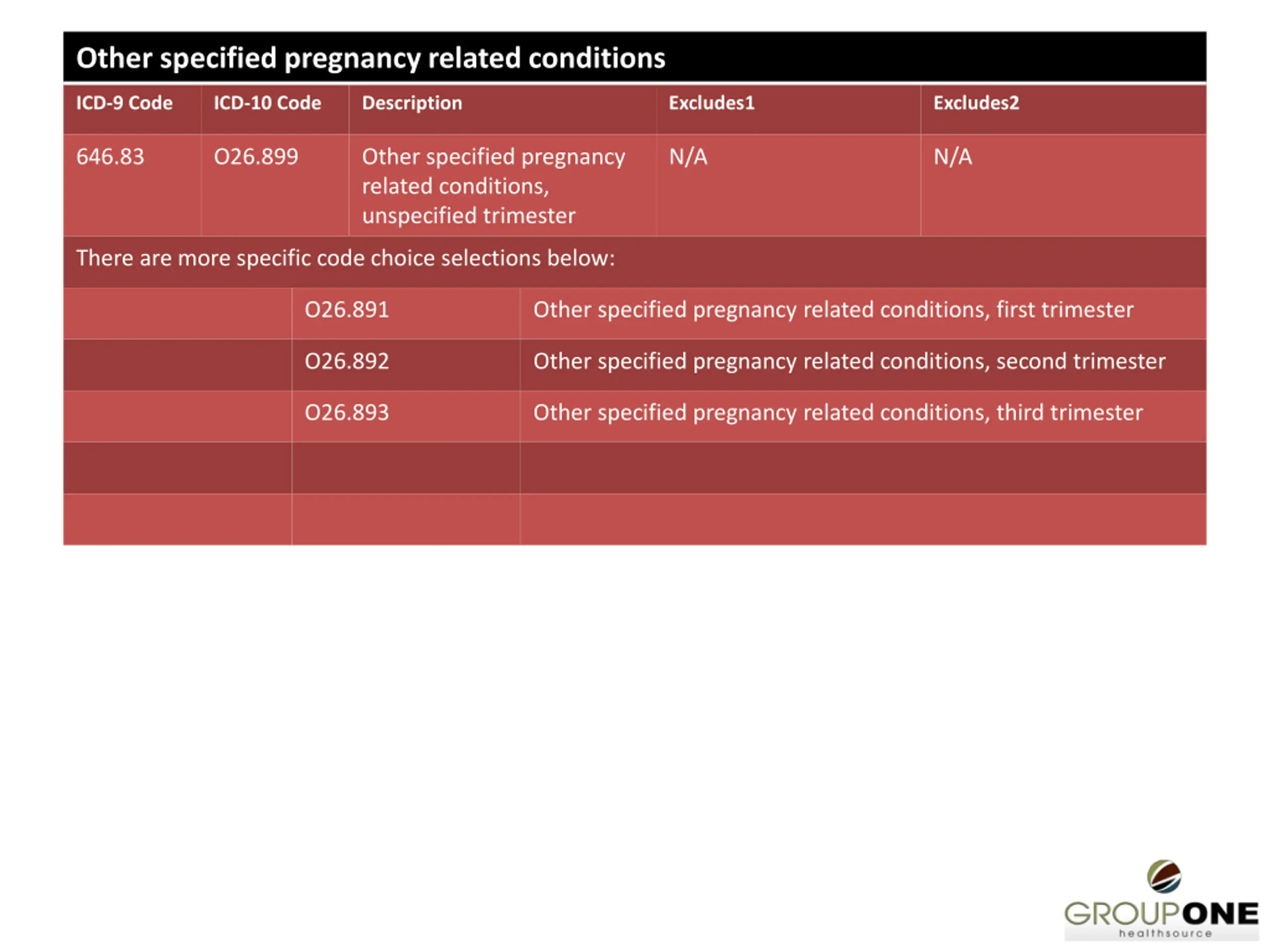The image size is (1270, 952).
Task: Select the O26.892 code cell
Action: [406, 365]
